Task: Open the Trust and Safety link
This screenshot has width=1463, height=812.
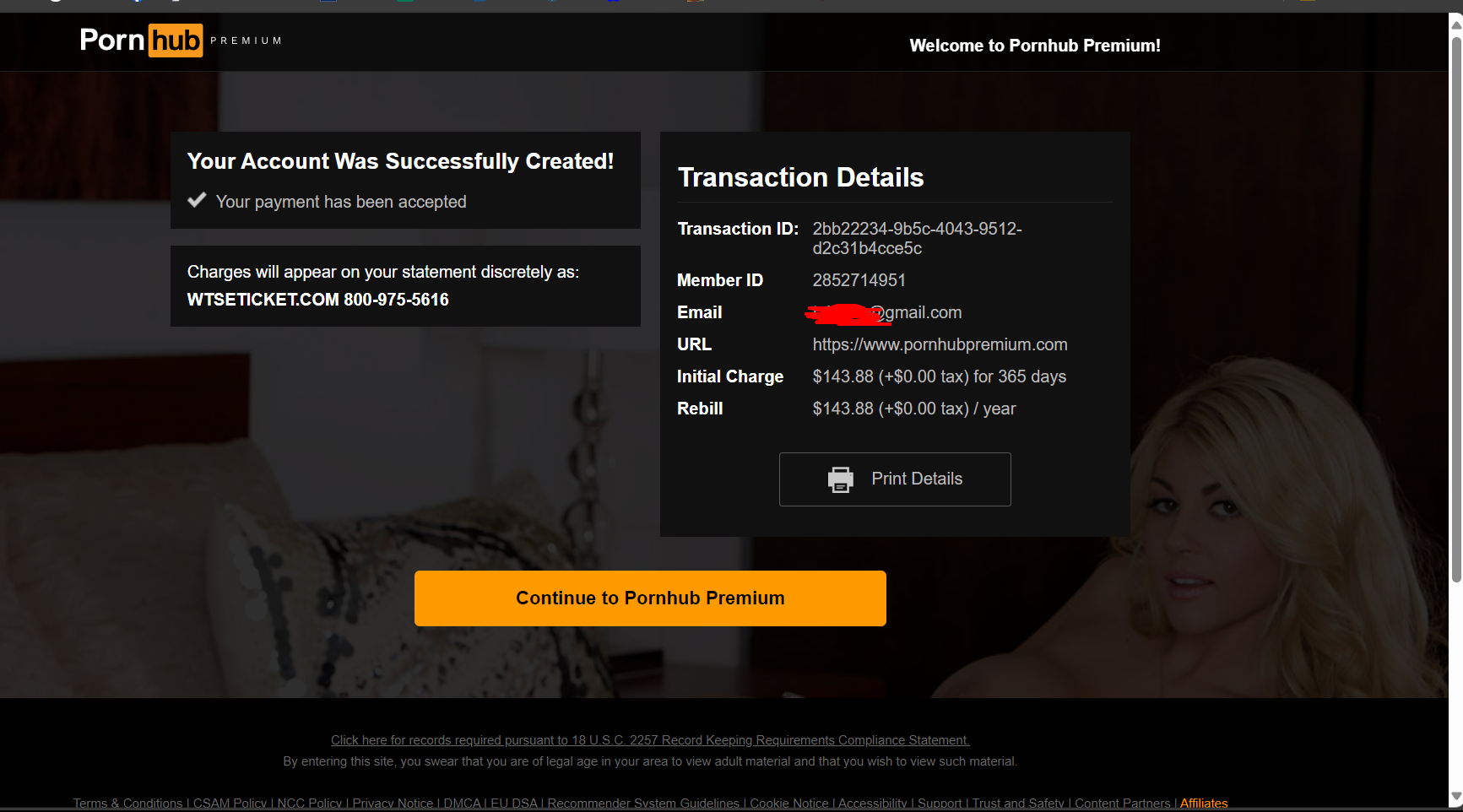Action: coord(1018,804)
